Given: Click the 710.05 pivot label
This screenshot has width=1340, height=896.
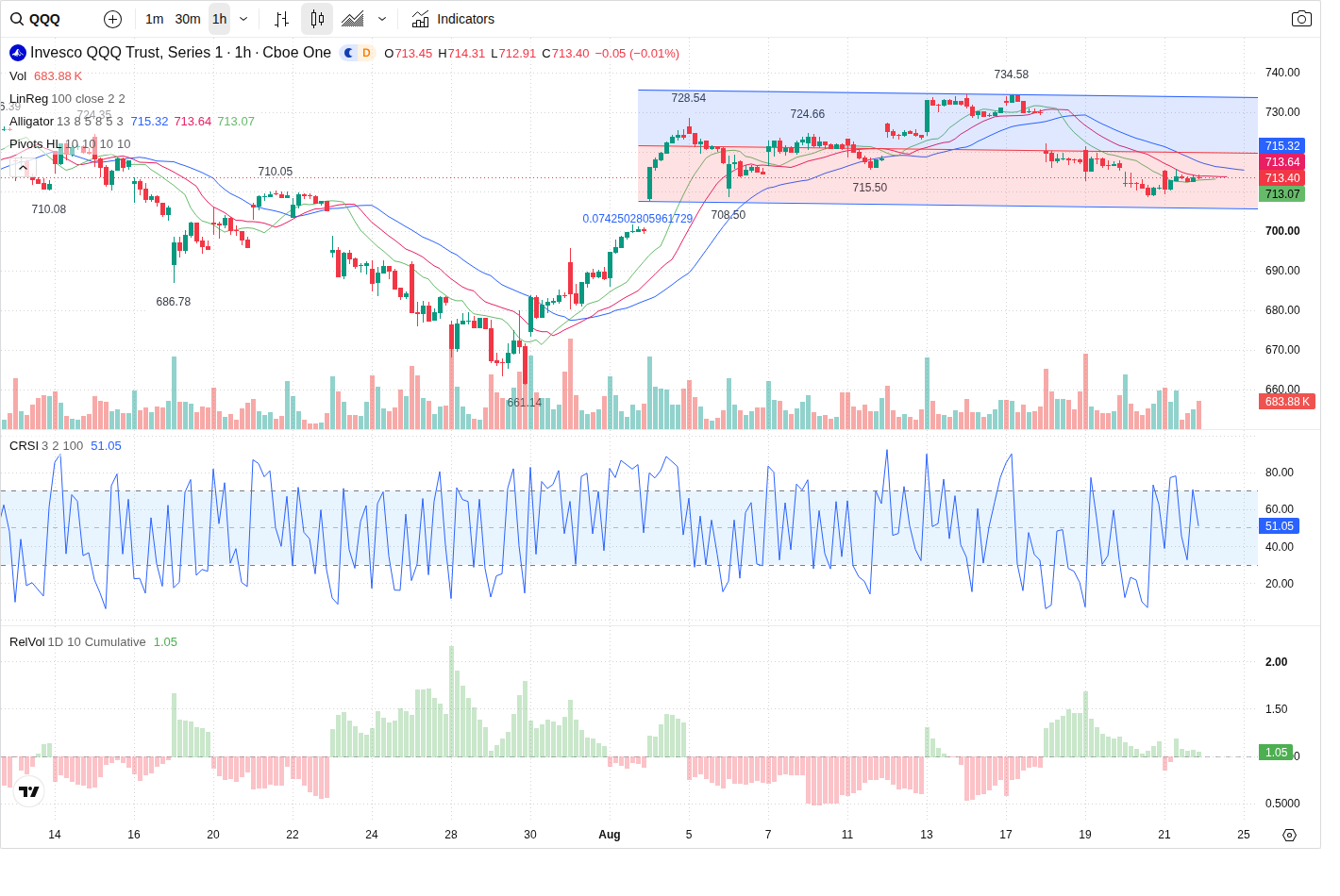Looking at the screenshot, I should tap(276, 172).
